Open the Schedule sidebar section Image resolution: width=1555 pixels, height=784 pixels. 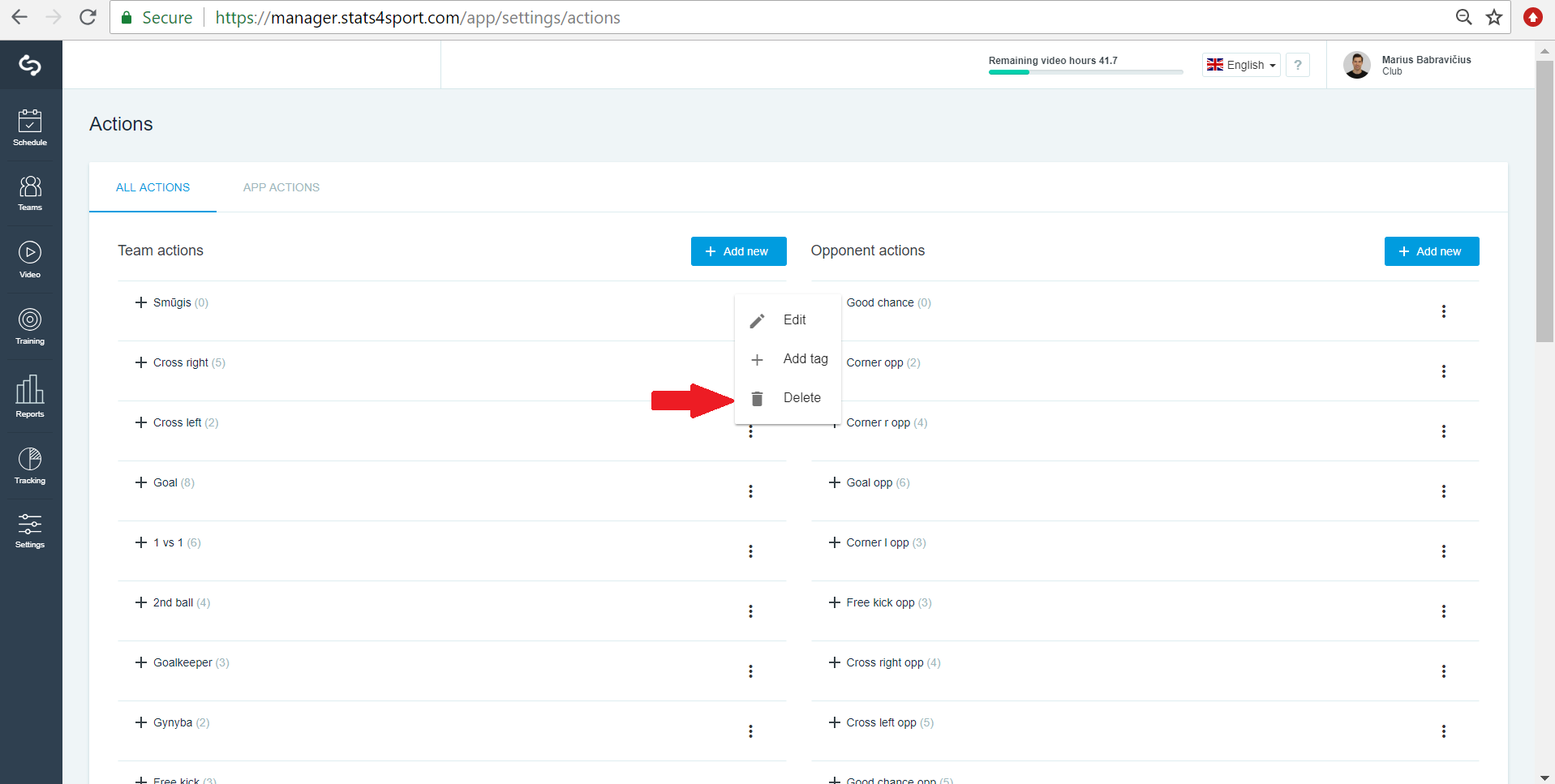tap(30, 128)
